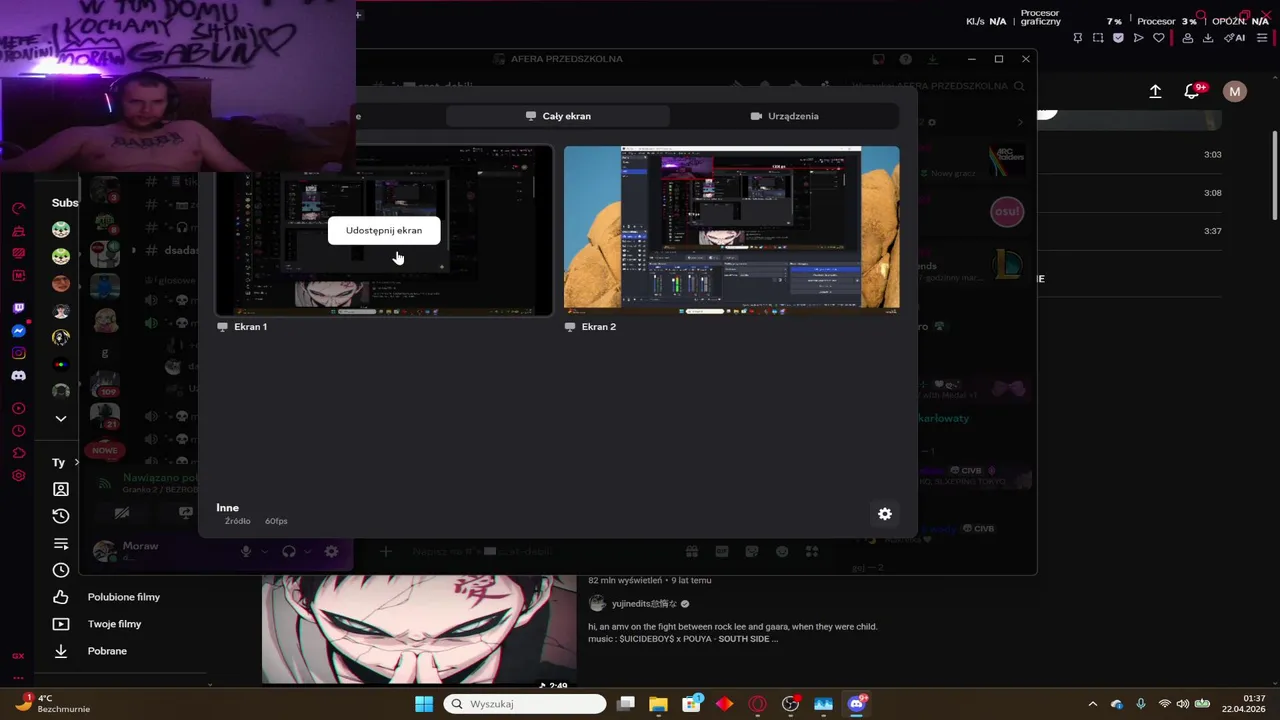Image resolution: width=1280 pixels, height=720 pixels.
Task: Expand the Ty section arrow
Action: click(76, 462)
